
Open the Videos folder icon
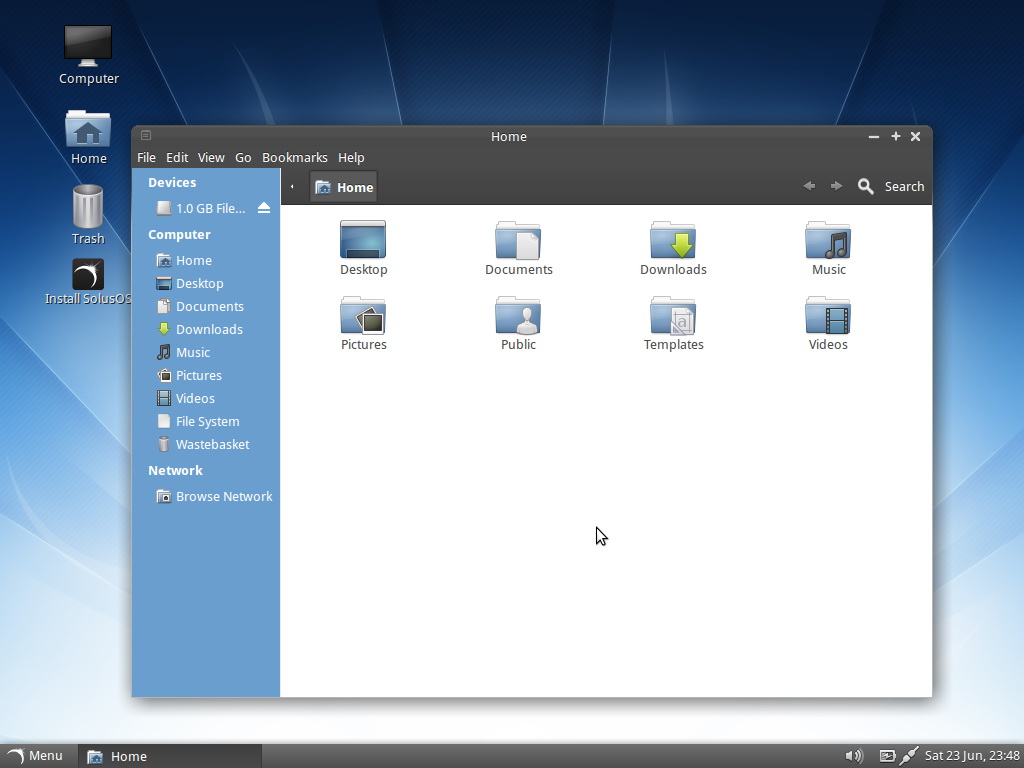(827, 315)
